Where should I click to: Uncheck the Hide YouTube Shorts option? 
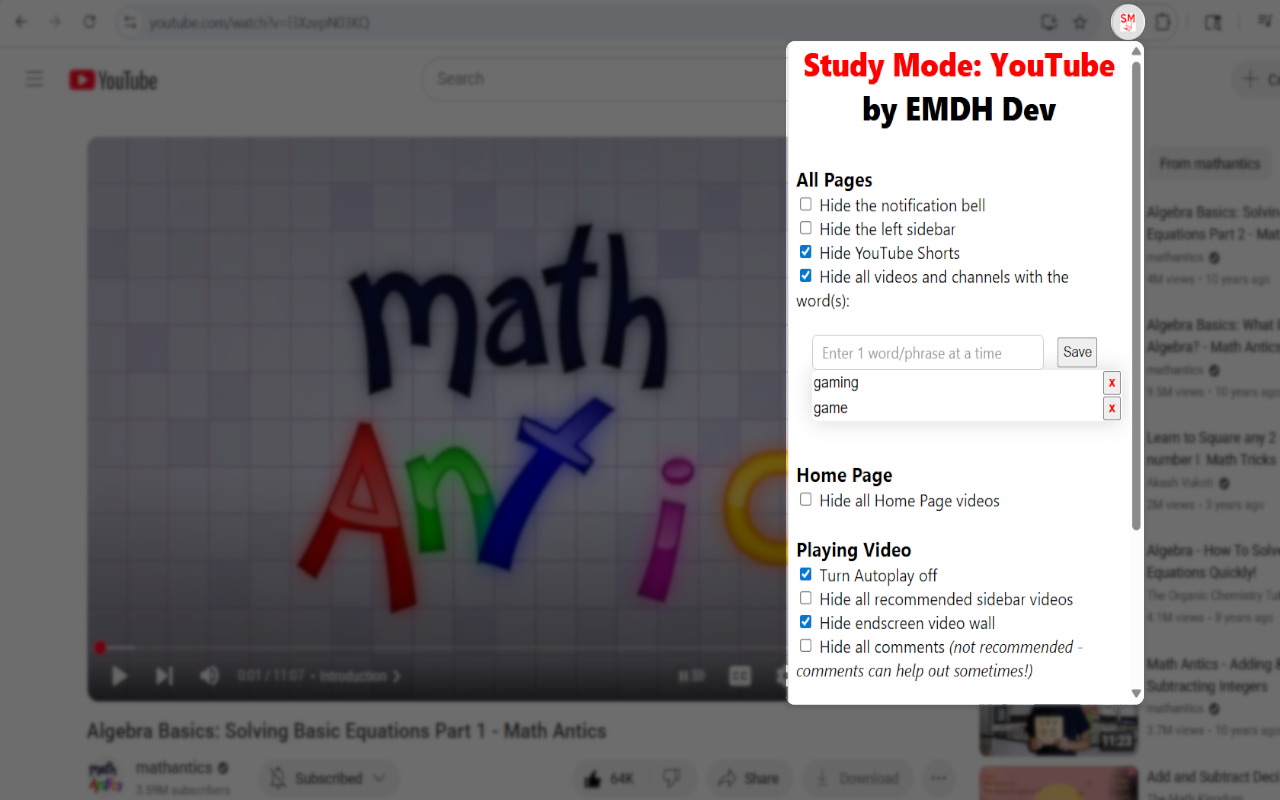tap(805, 251)
